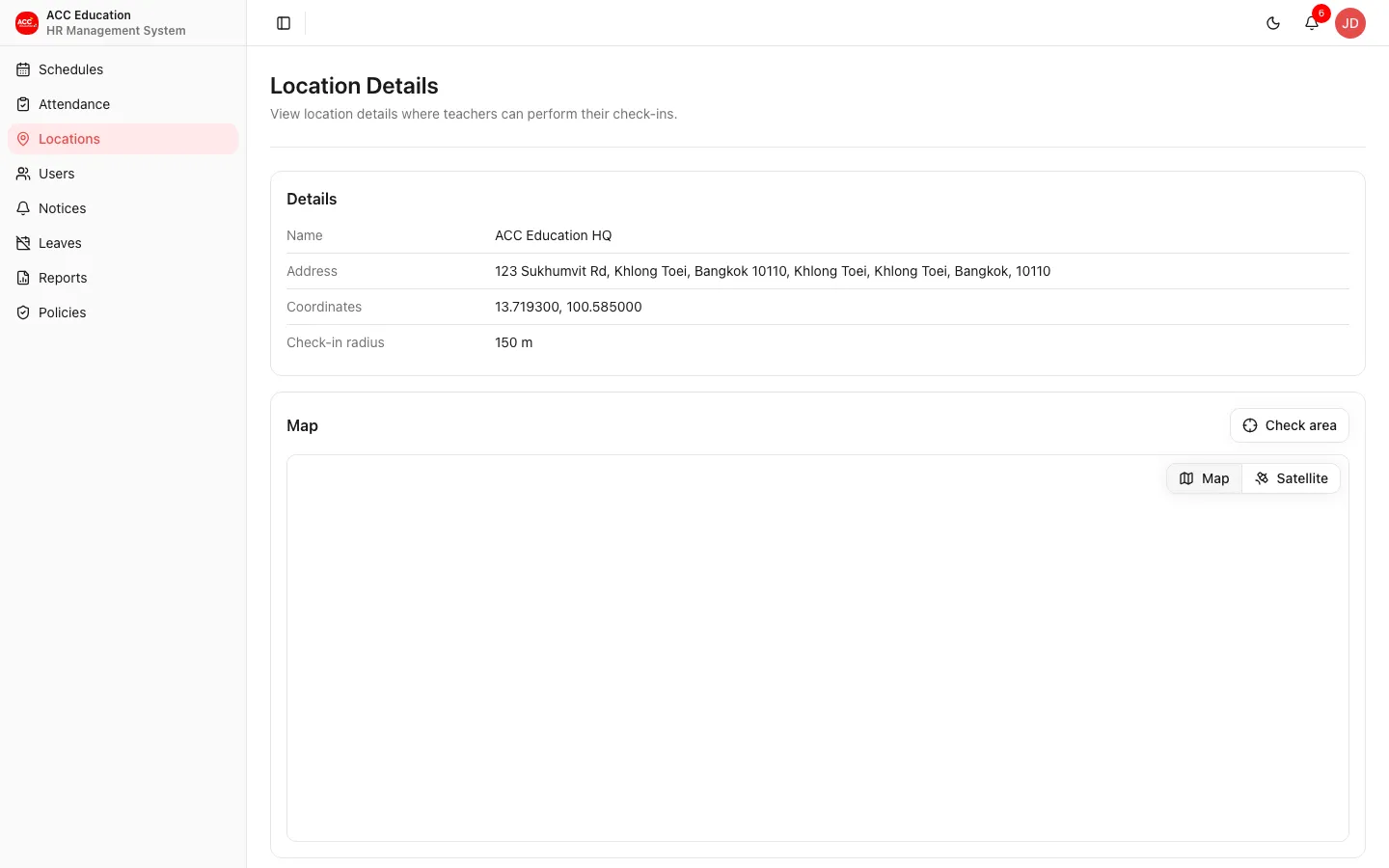Navigate to Users section
Screen dimensions: 1389x868
[x=123, y=174]
